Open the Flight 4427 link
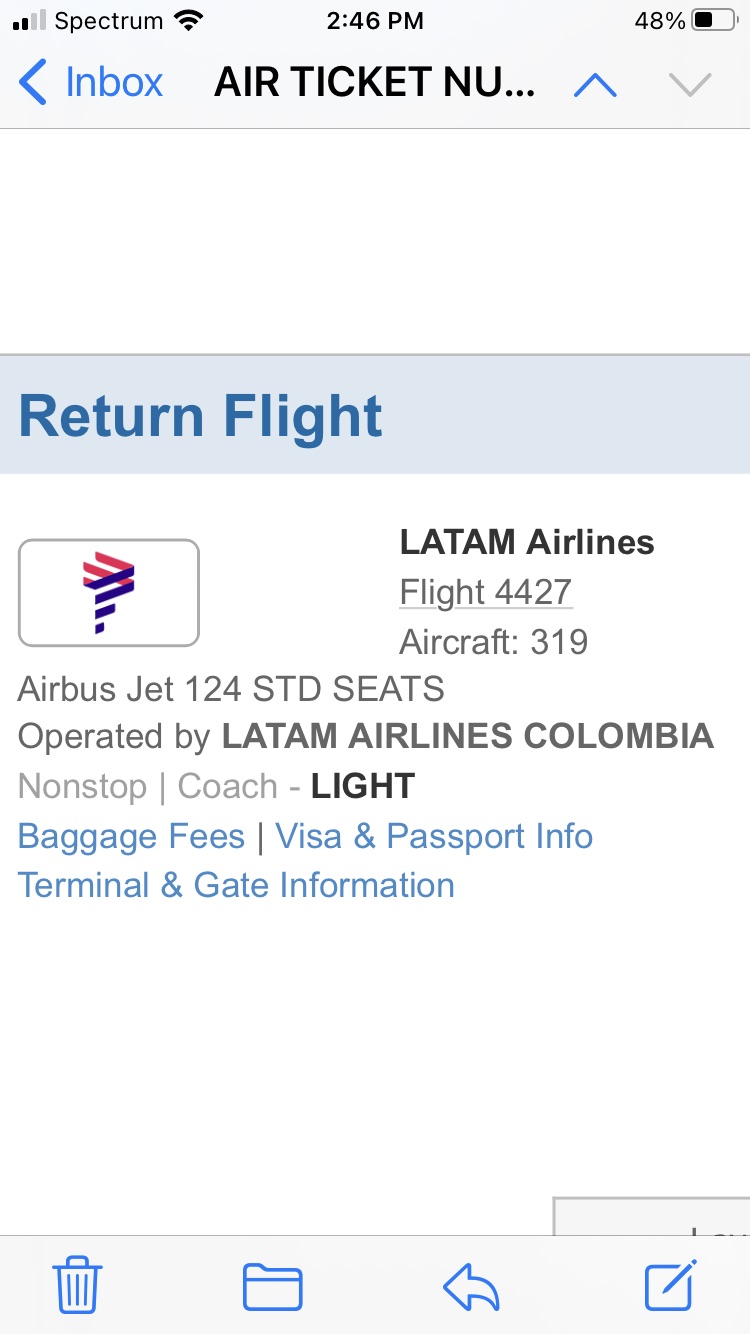Image resolution: width=750 pixels, height=1334 pixels. coord(486,592)
